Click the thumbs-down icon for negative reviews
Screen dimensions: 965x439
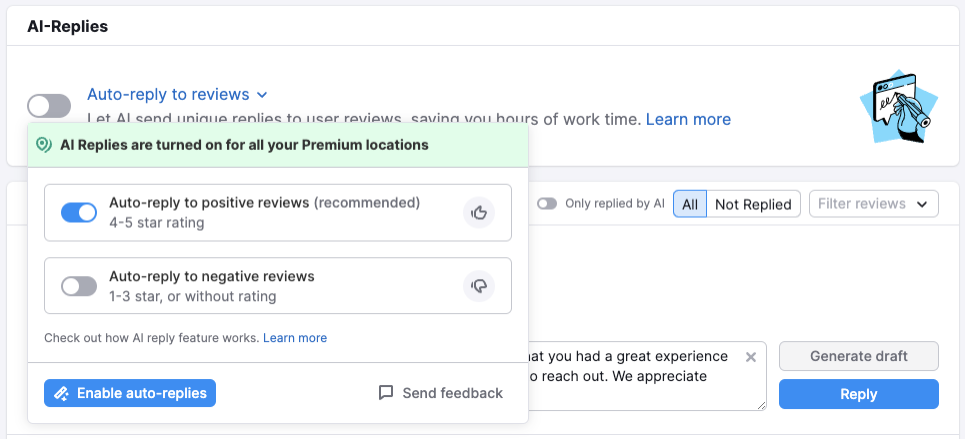[480, 286]
